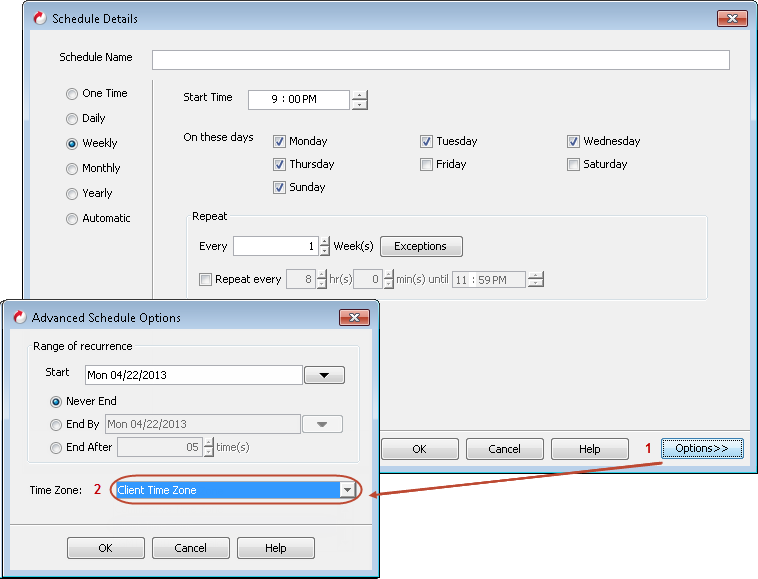Click the Start Time spinner arrows
Screen dimensions: 758x579
[360, 100]
